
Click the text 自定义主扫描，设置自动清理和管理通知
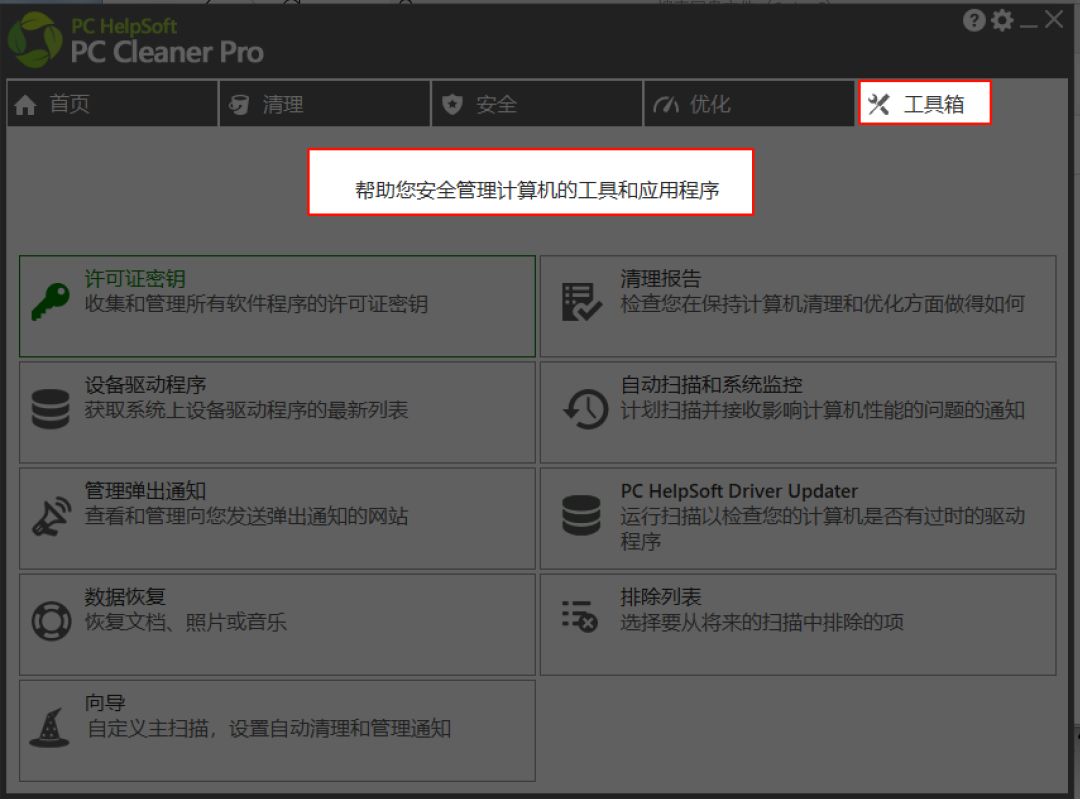coord(269,728)
